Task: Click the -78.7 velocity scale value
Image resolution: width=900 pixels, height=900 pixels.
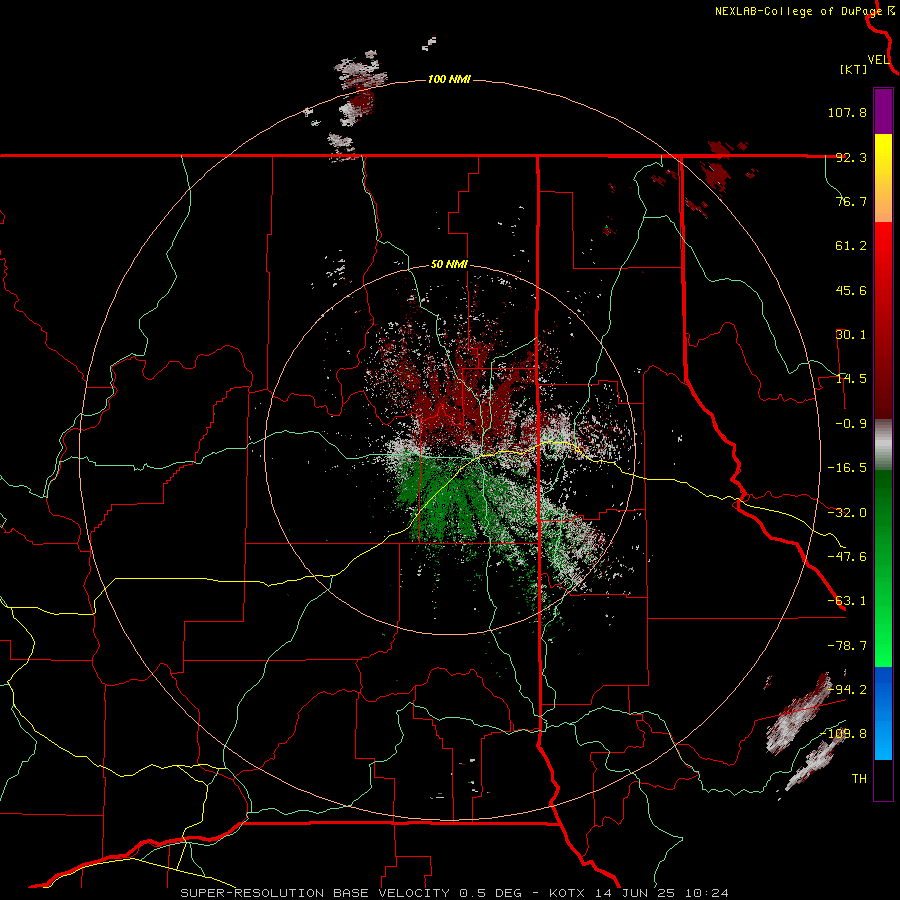Action: pyautogui.click(x=847, y=646)
